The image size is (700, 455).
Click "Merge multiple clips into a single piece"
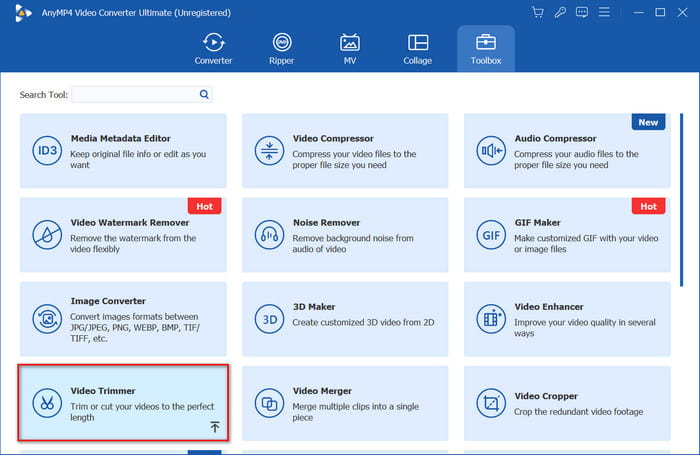(356, 412)
